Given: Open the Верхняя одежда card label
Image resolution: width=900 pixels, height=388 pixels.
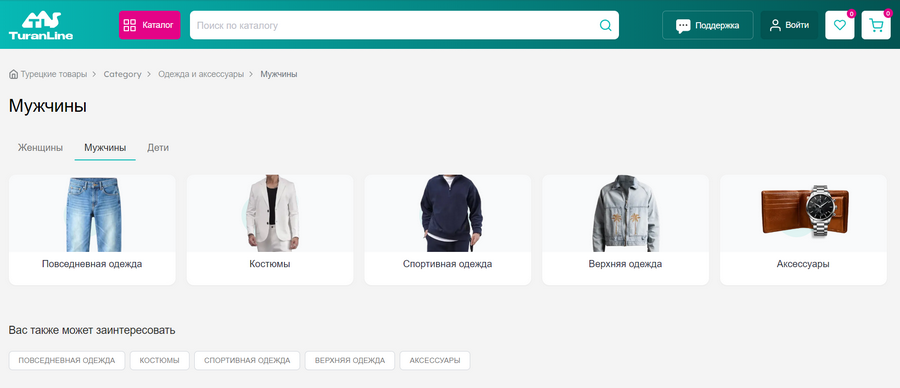Looking at the screenshot, I should click(x=625, y=264).
